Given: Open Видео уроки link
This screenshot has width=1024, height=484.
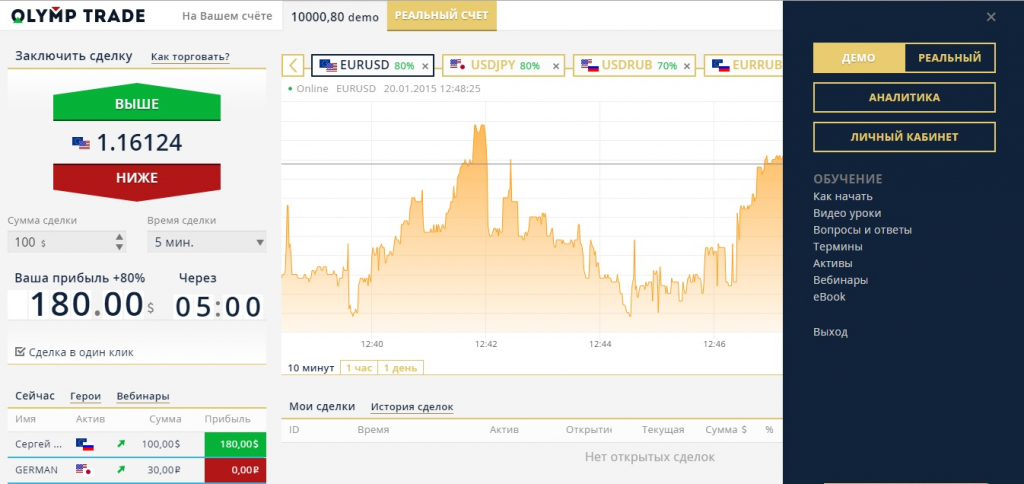Looking at the screenshot, I should click(x=847, y=213).
